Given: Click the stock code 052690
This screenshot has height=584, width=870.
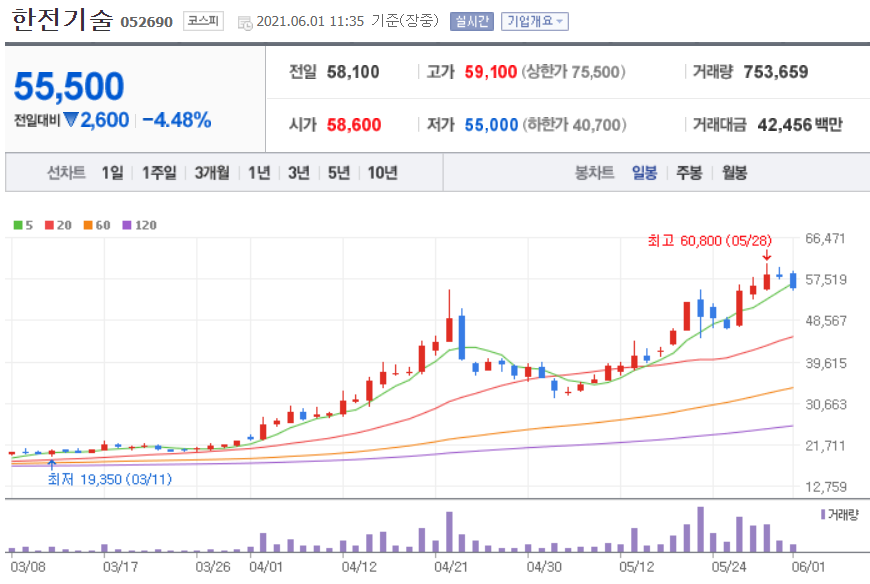Looking at the screenshot, I should point(146,22).
